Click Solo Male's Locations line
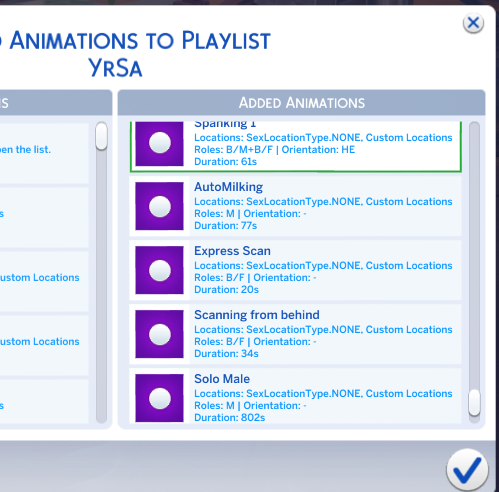Screen dimensions: 499x492 323,394
